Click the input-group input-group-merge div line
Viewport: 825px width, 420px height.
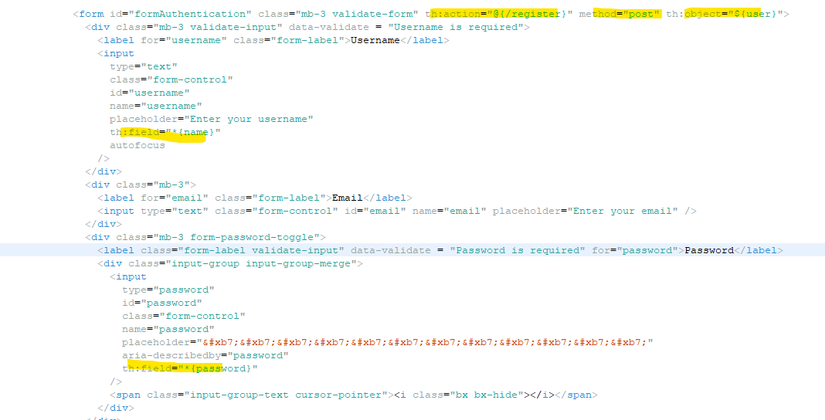click(230, 264)
